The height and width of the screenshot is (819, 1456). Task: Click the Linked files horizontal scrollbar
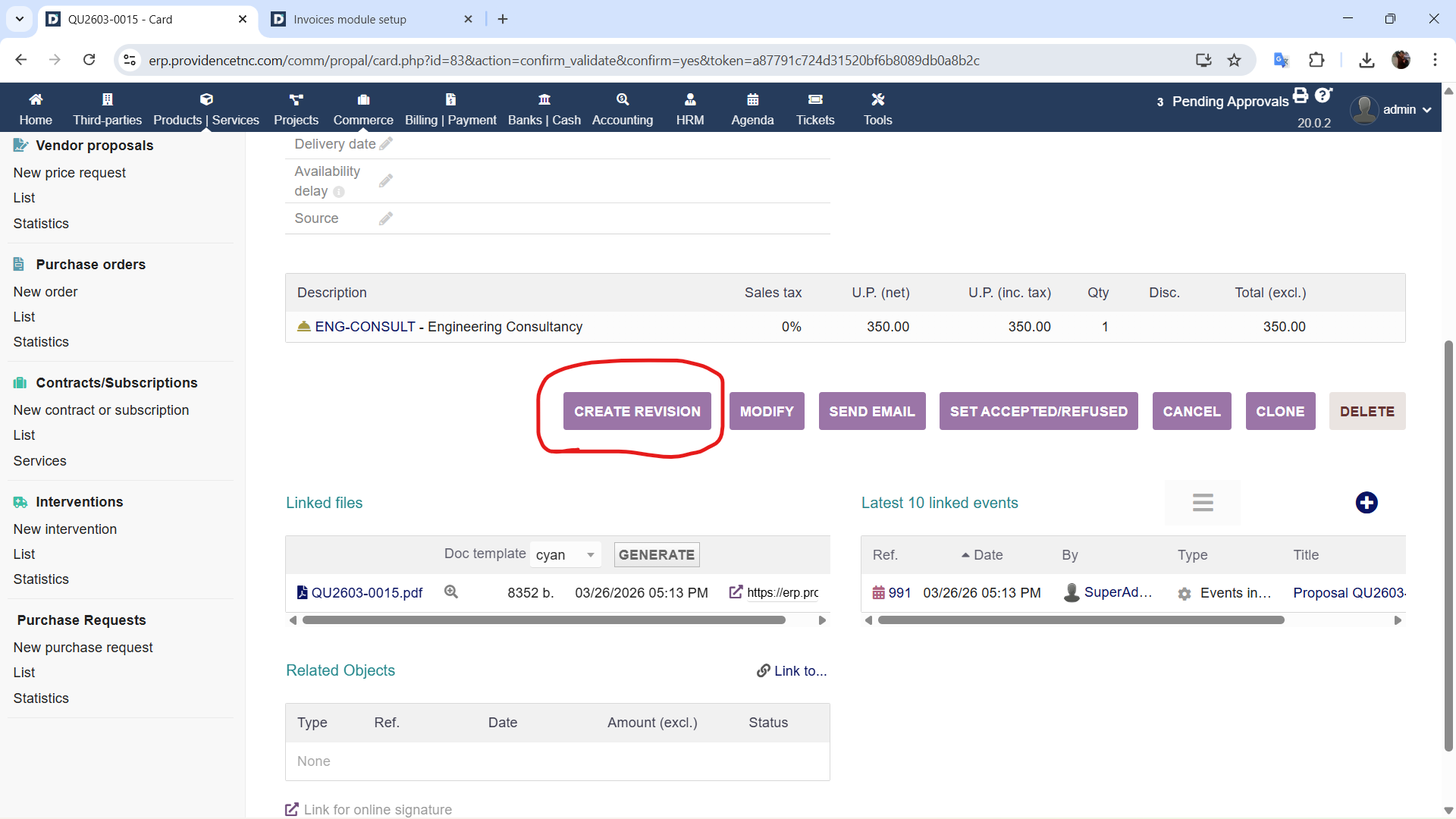543,620
